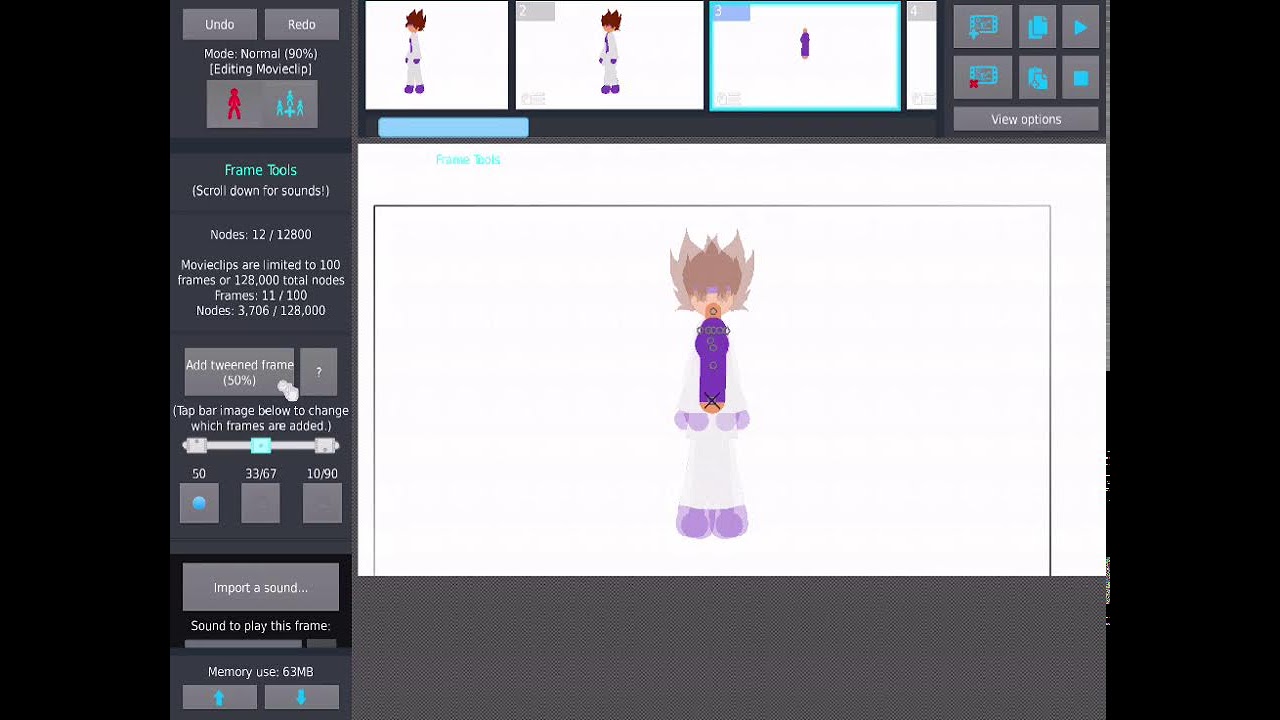Open the tweened frame help question mark
Screen dimensions: 1280x720
[x=319, y=372]
